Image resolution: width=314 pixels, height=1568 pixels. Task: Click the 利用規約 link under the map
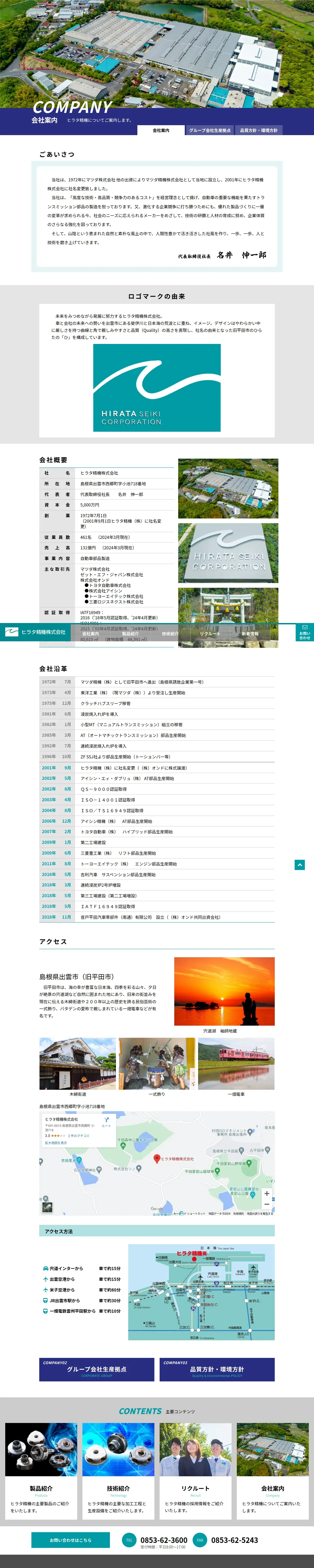[x=238, y=1213]
